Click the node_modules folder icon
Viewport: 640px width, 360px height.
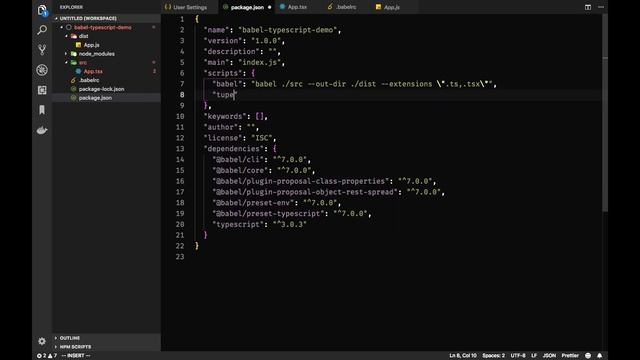tap(73, 54)
